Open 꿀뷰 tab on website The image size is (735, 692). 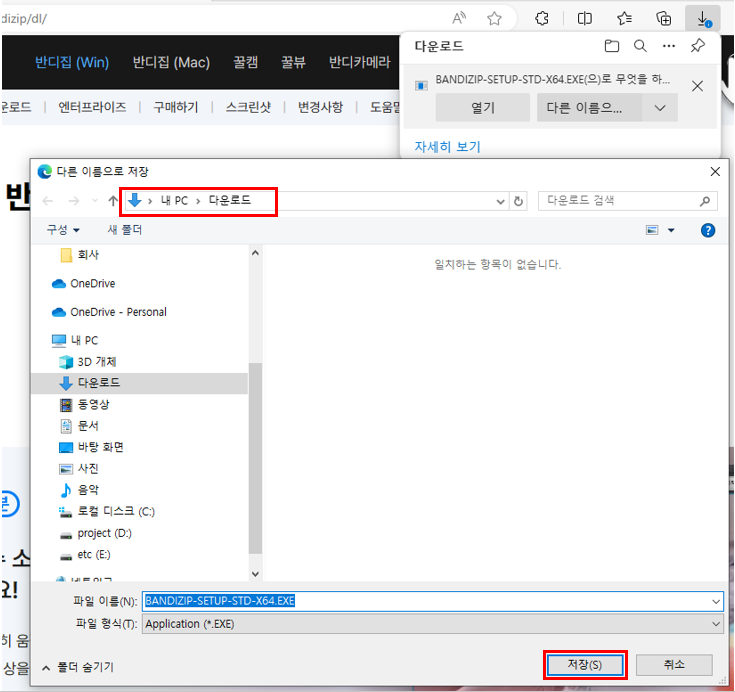coord(293,62)
